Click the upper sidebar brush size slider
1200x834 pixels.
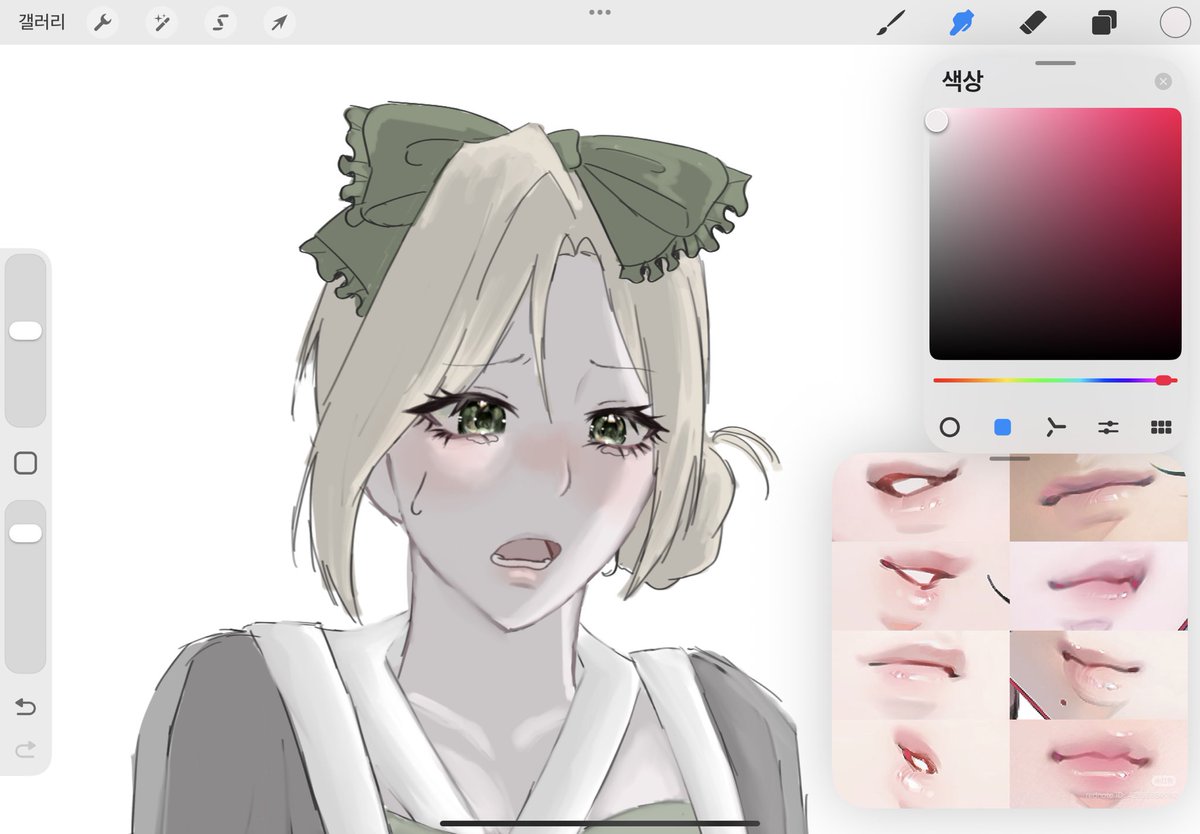25,340
